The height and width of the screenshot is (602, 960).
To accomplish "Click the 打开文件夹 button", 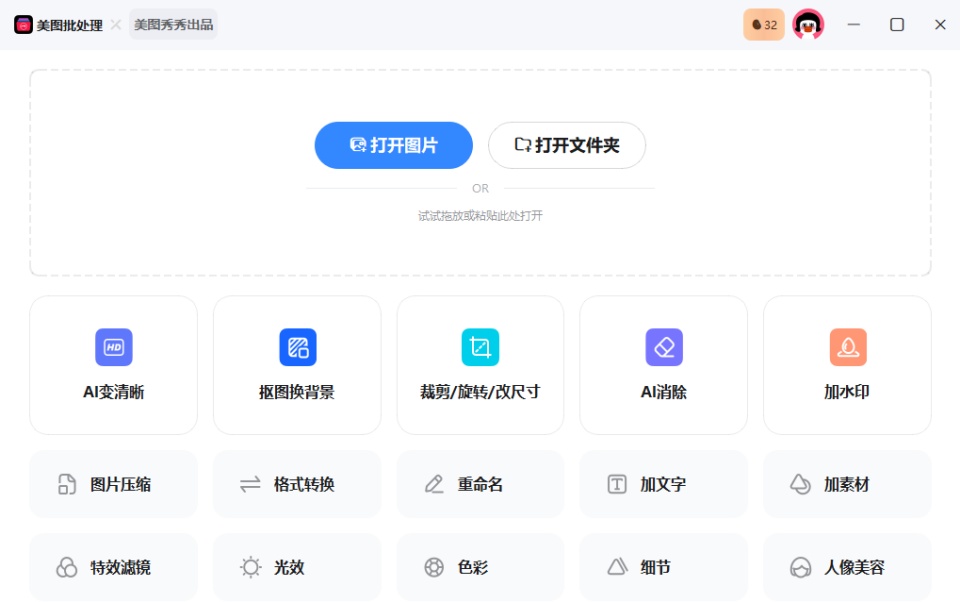I will [x=567, y=145].
